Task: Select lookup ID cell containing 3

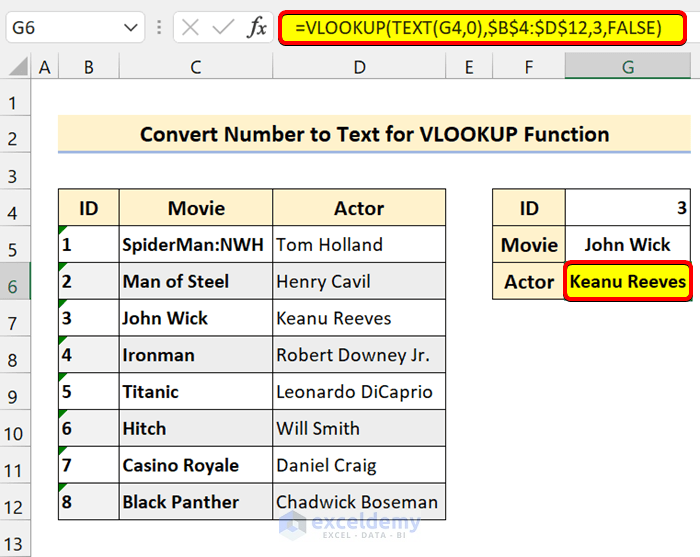Action: pyautogui.click(x=628, y=208)
